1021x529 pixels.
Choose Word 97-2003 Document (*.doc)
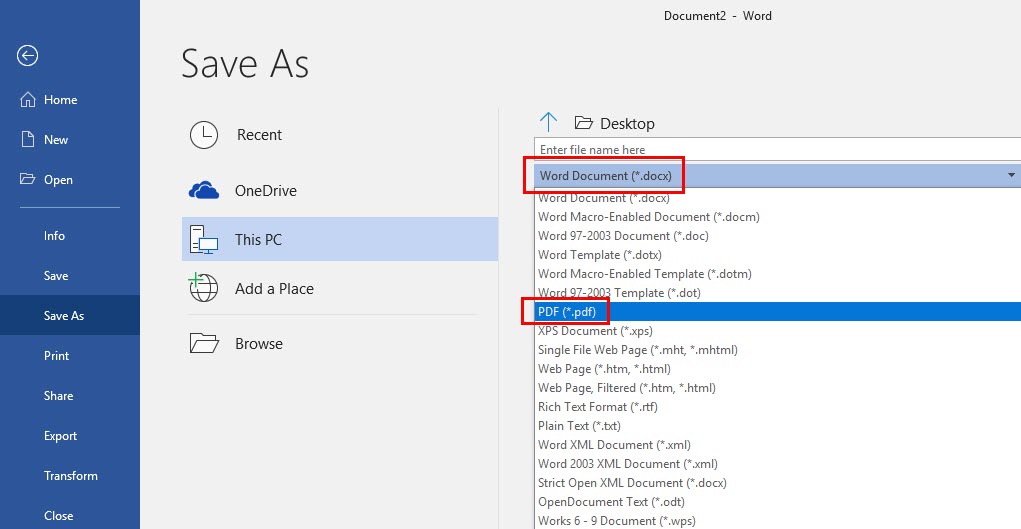[777, 236]
